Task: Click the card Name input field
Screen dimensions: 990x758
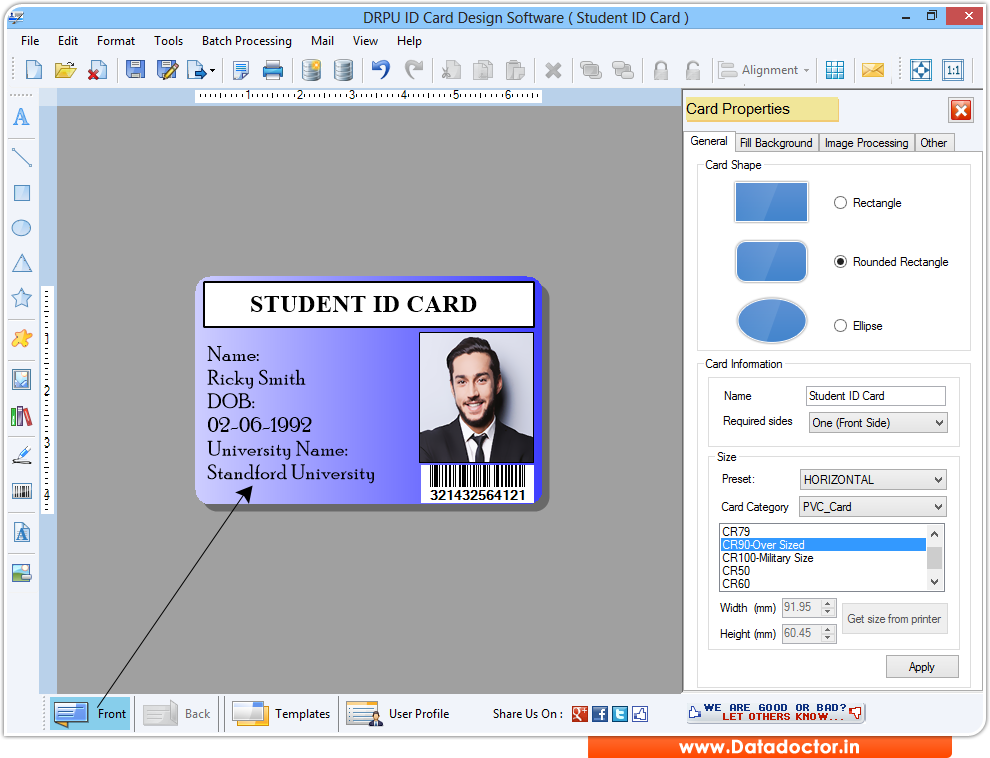Action: click(x=875, y=396)
